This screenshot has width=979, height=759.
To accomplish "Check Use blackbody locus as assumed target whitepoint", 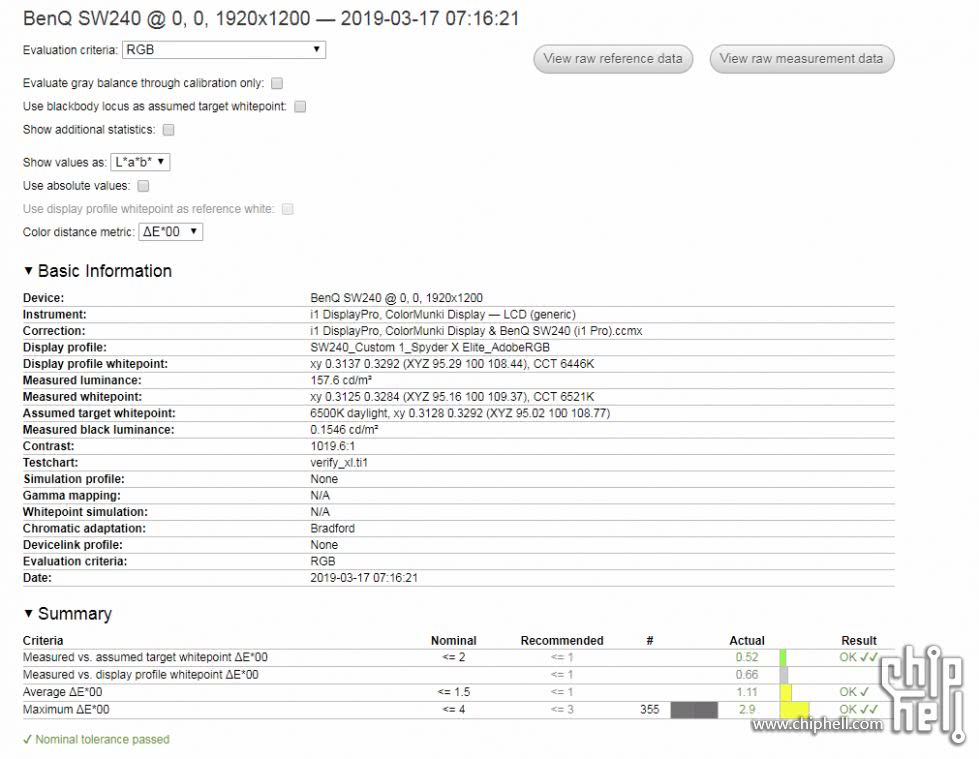I will (x=300, y=106).
